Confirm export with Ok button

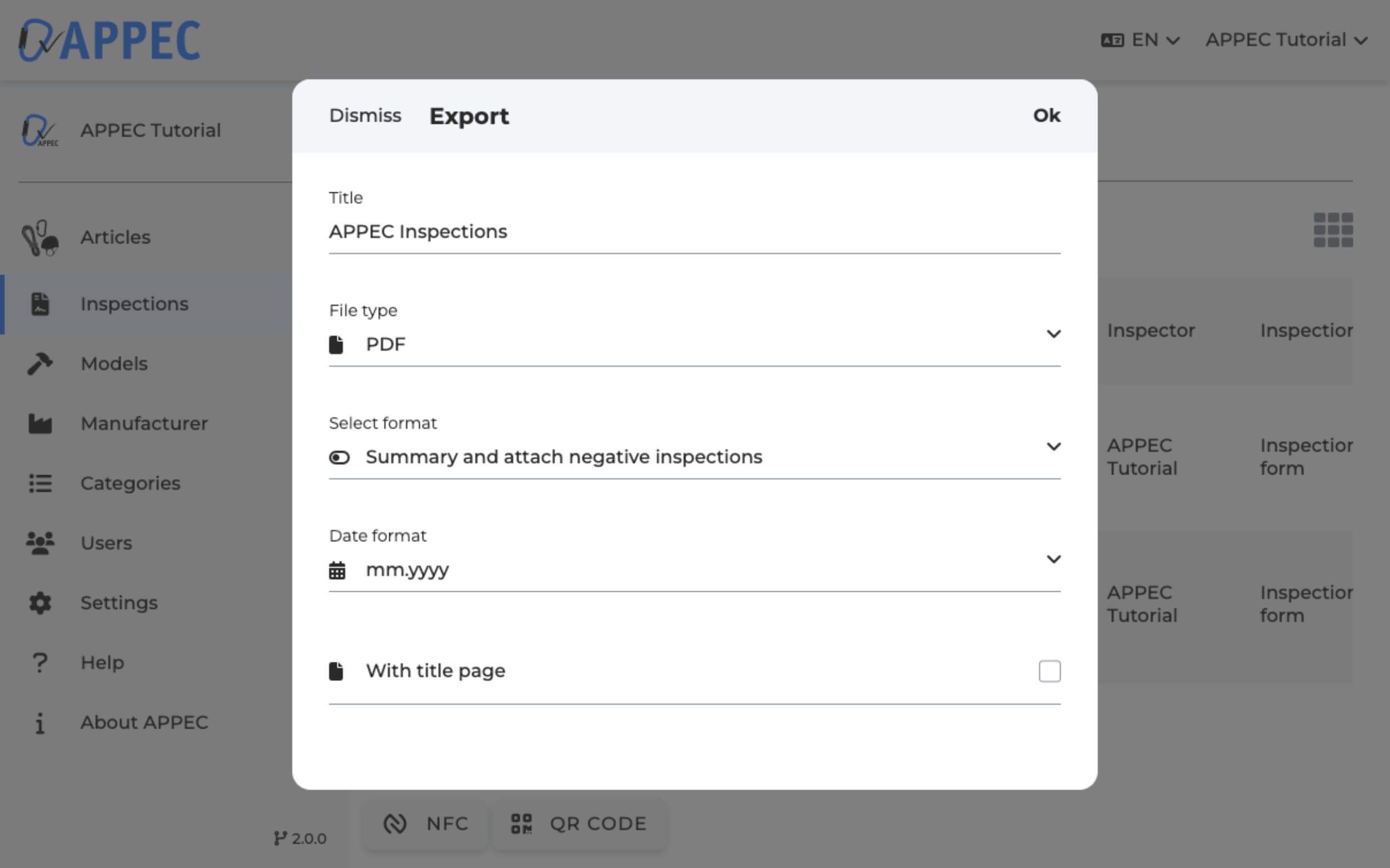[x=1046, y=116]
